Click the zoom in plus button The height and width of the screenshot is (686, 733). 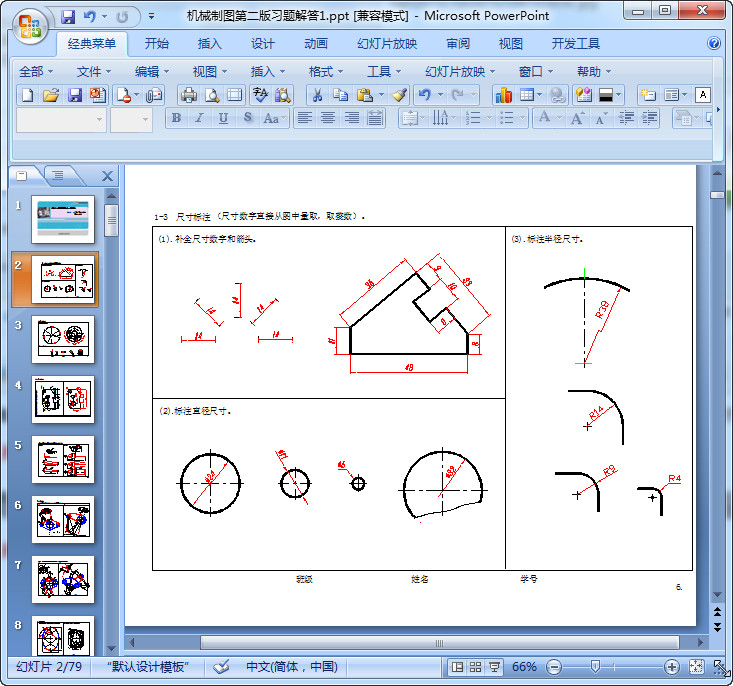coord(672,667)
